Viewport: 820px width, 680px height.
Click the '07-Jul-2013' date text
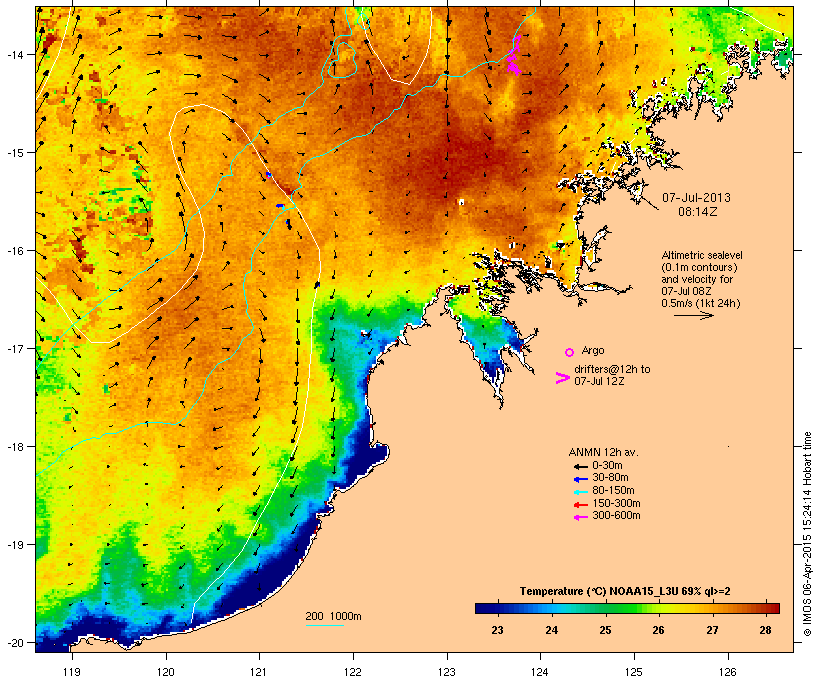pos(696,198)
